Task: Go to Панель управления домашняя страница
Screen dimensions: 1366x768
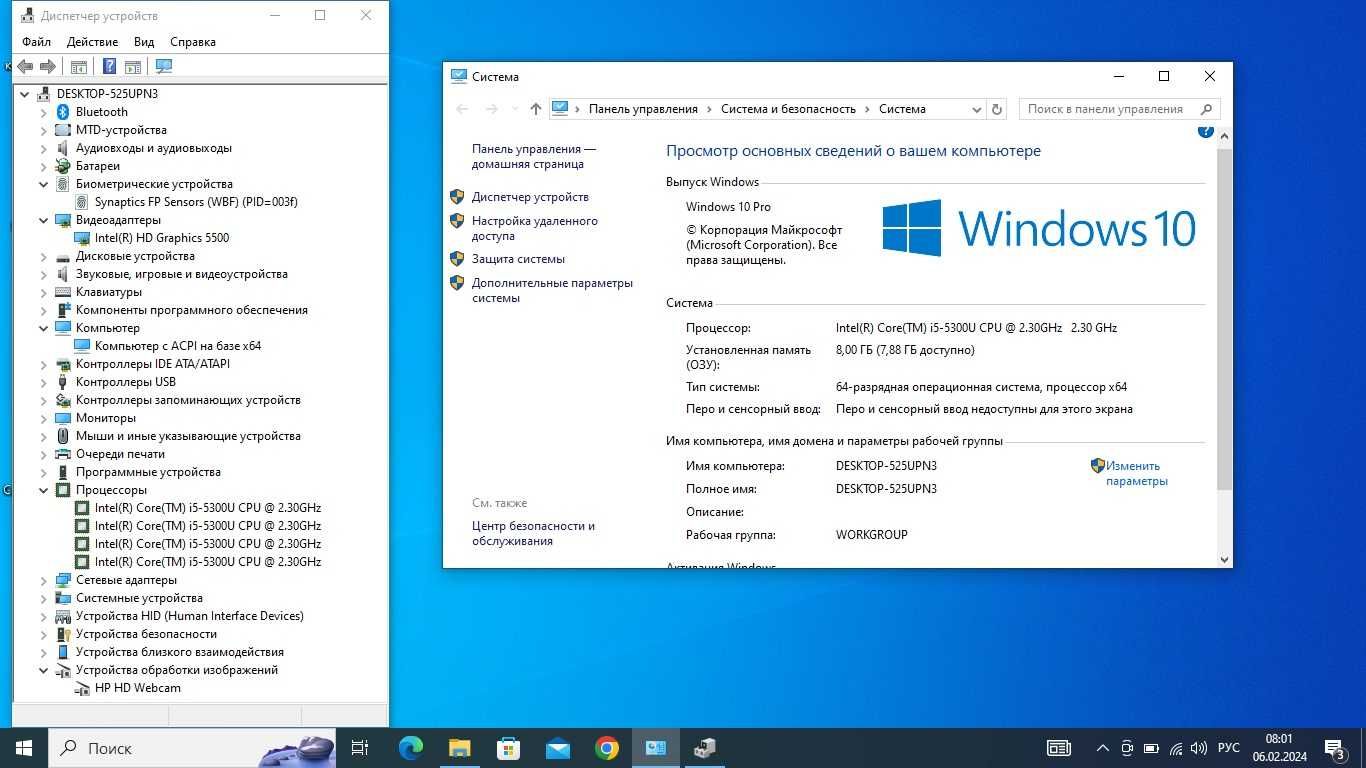Action: tap(533, 156)
